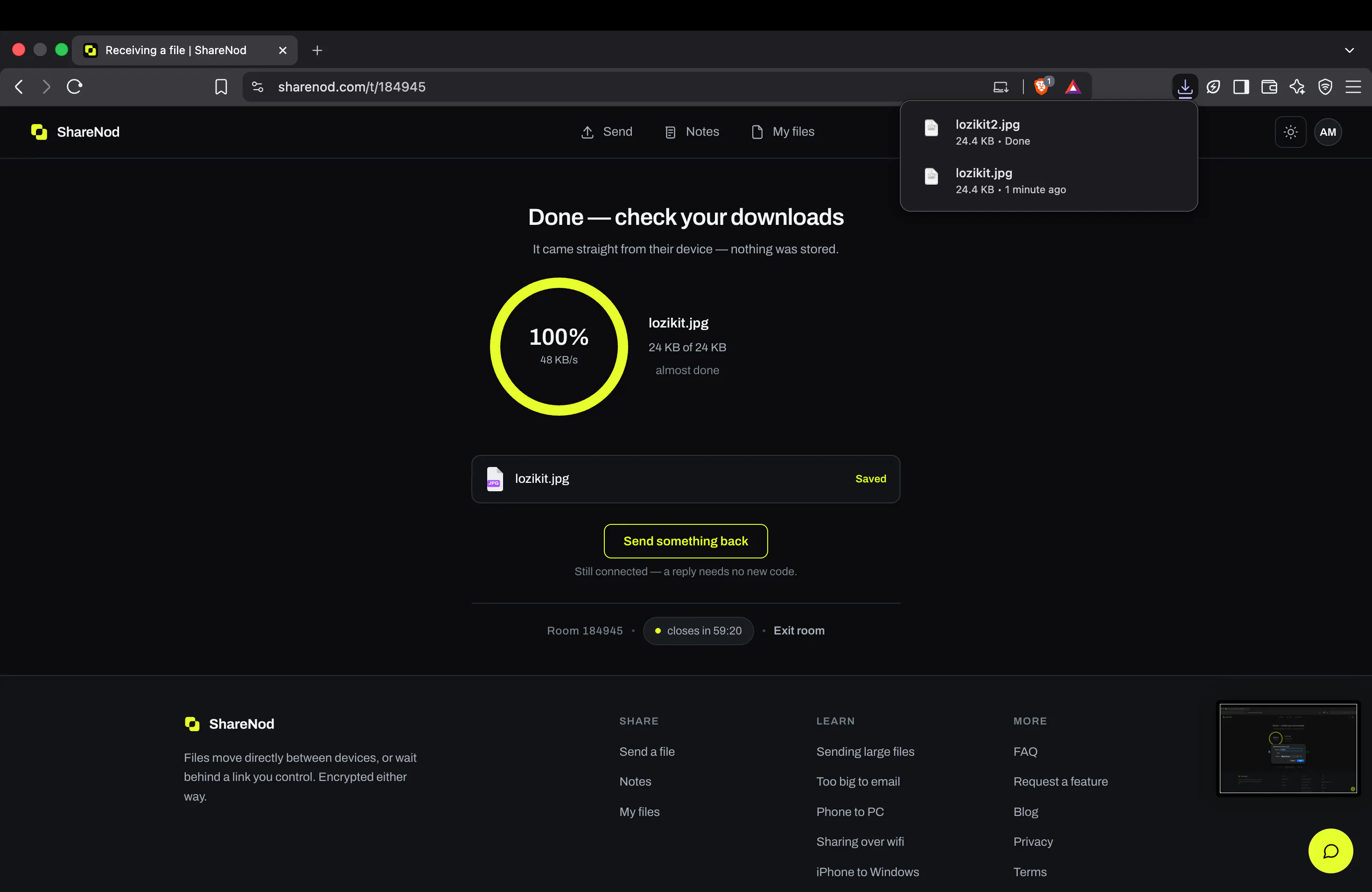Open the Too big to email article
This screenshot has height=892, width=1372.
point(858,781)
